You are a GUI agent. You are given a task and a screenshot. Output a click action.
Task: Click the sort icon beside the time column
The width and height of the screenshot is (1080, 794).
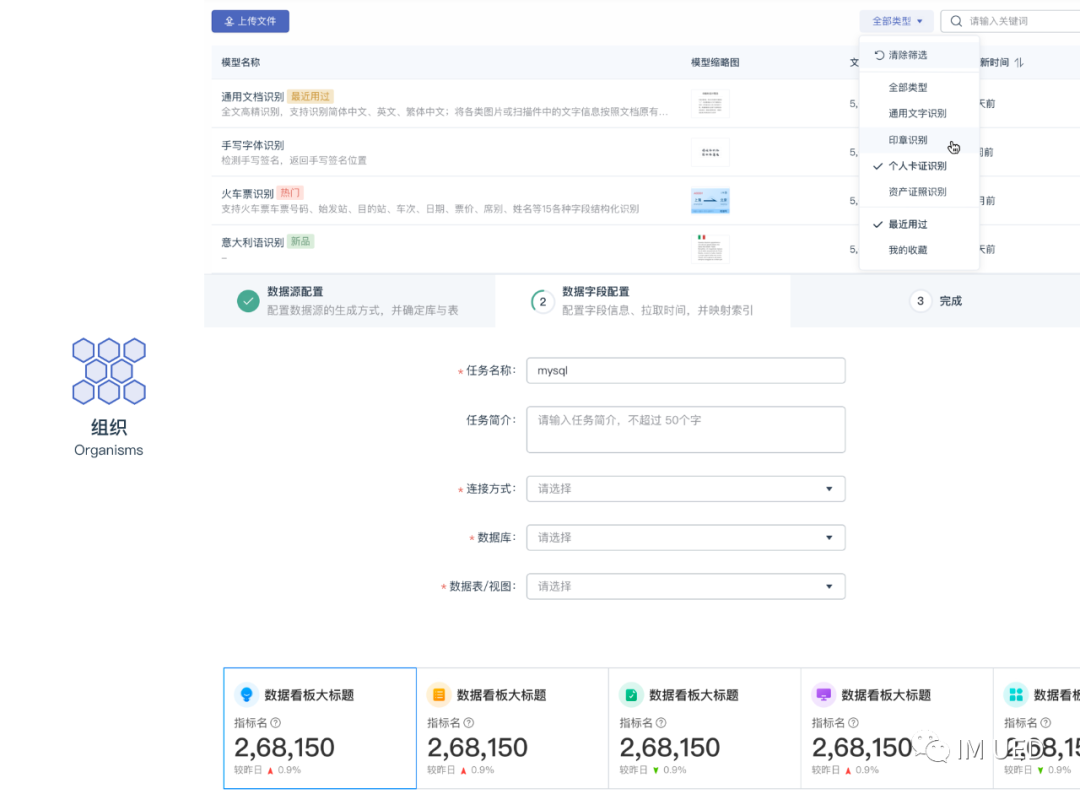click(x=1019, y=62)
